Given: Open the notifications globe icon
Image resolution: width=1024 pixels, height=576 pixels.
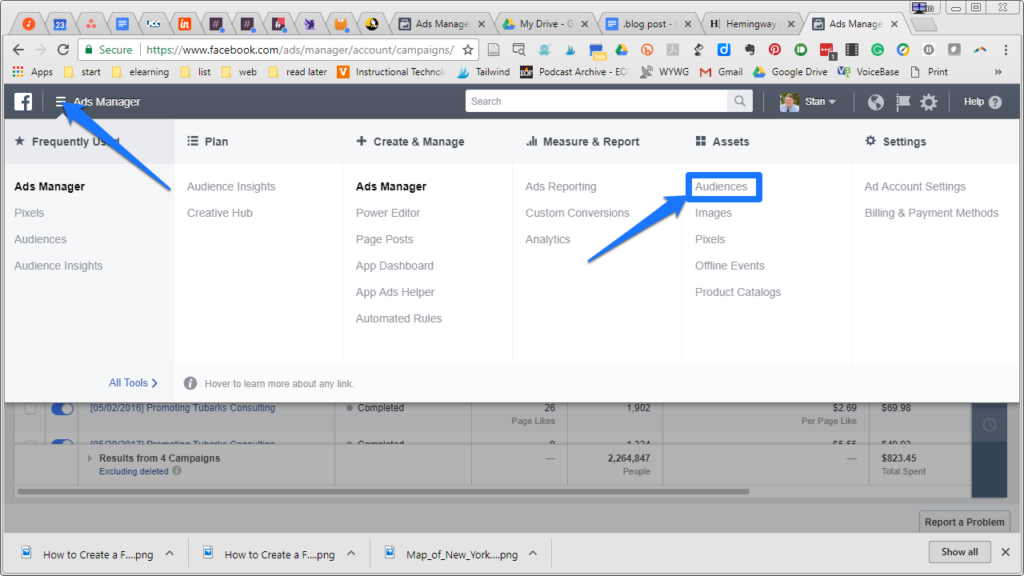Looking at the screenshot, I should click(x=876, y=102).
